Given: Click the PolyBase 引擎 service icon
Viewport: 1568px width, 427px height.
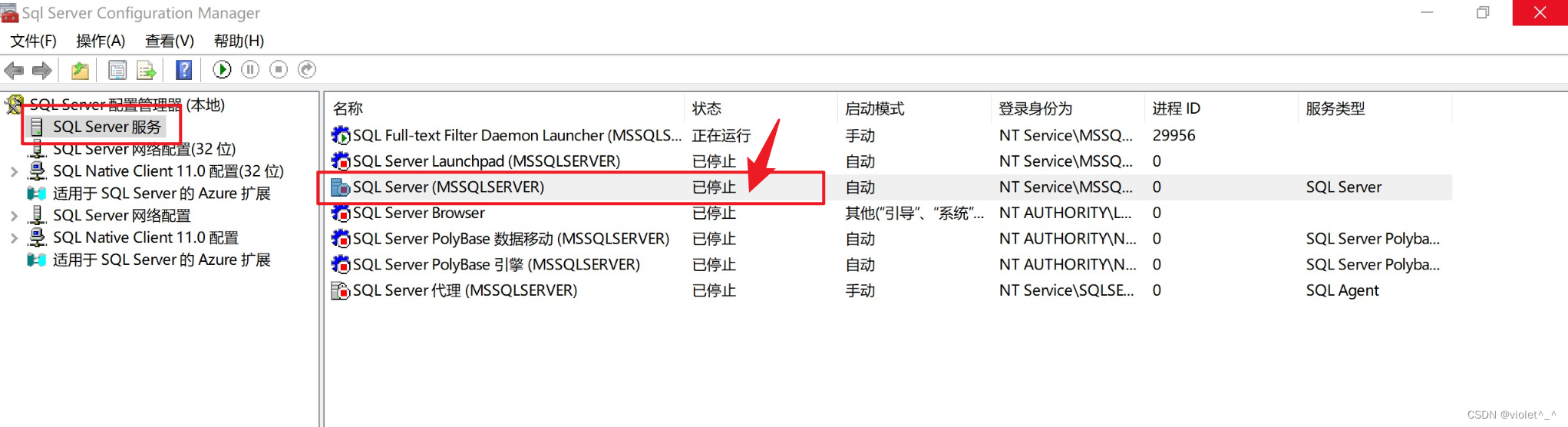Looking at the screenshot, I should click(x=340, y=265).
